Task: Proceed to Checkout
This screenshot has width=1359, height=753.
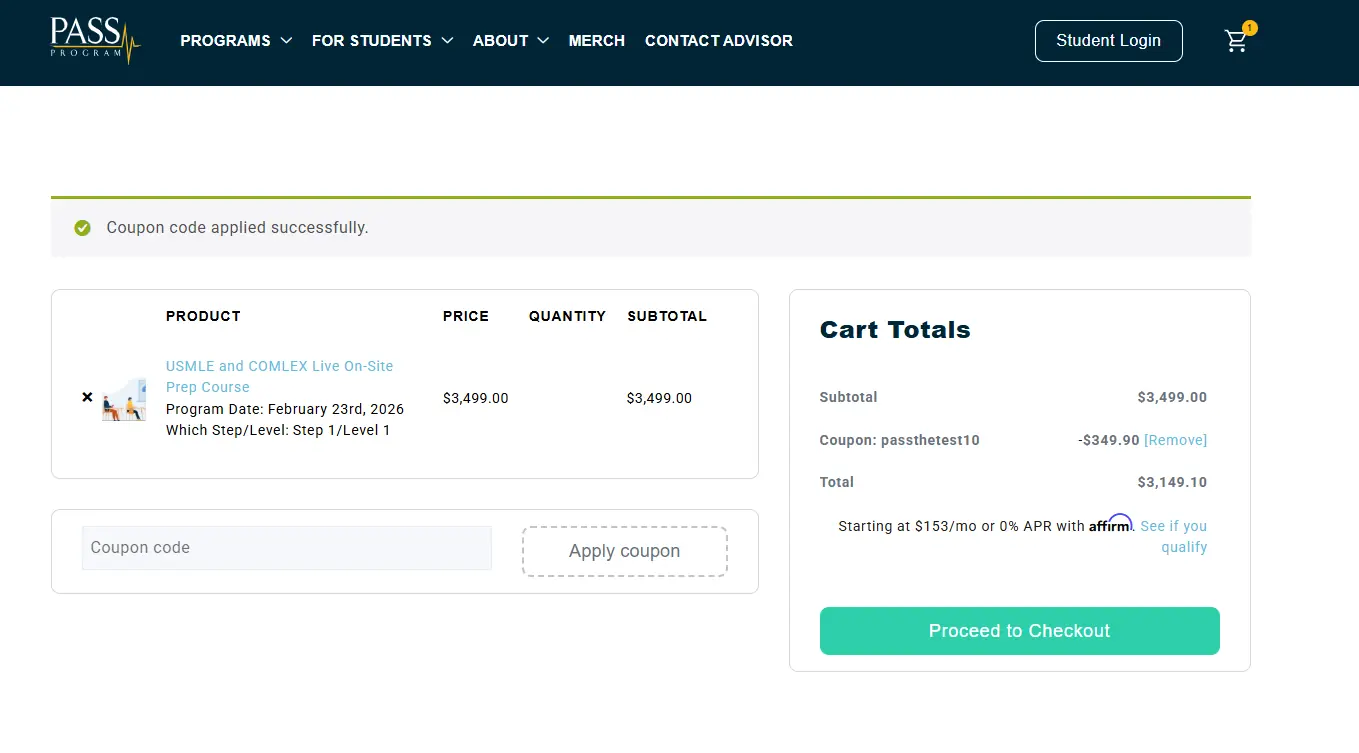Action: click(1019, 631)
